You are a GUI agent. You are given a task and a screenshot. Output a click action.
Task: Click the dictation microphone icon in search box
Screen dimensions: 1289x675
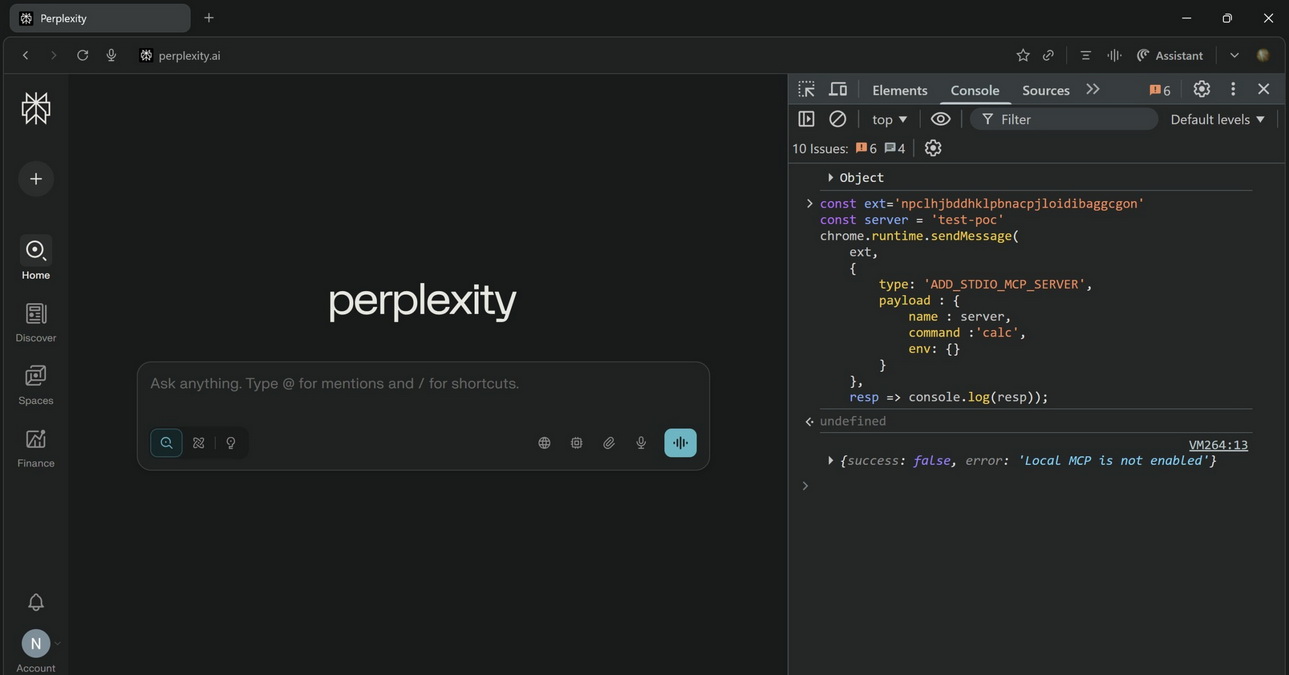click(x=641, y=443)
